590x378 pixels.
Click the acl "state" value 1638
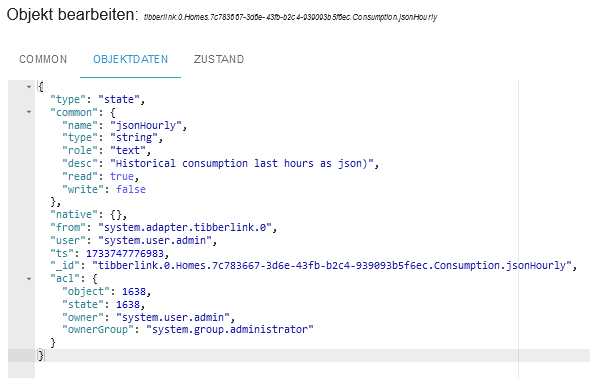point(128,304)
